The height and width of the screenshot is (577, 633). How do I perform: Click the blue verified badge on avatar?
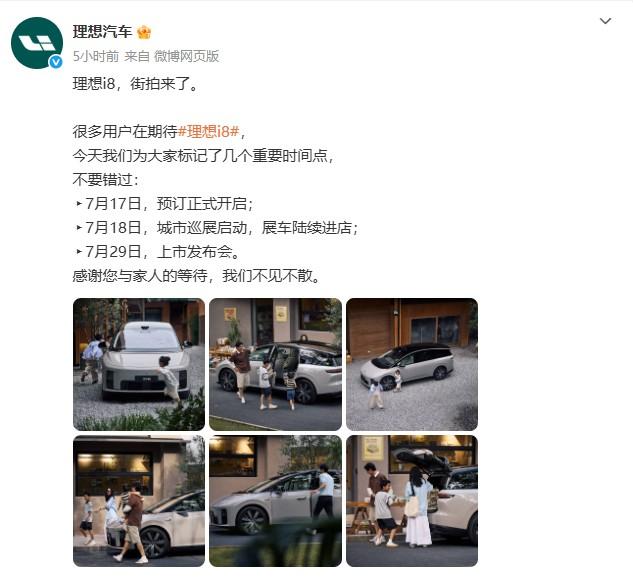tap(56, 62)
